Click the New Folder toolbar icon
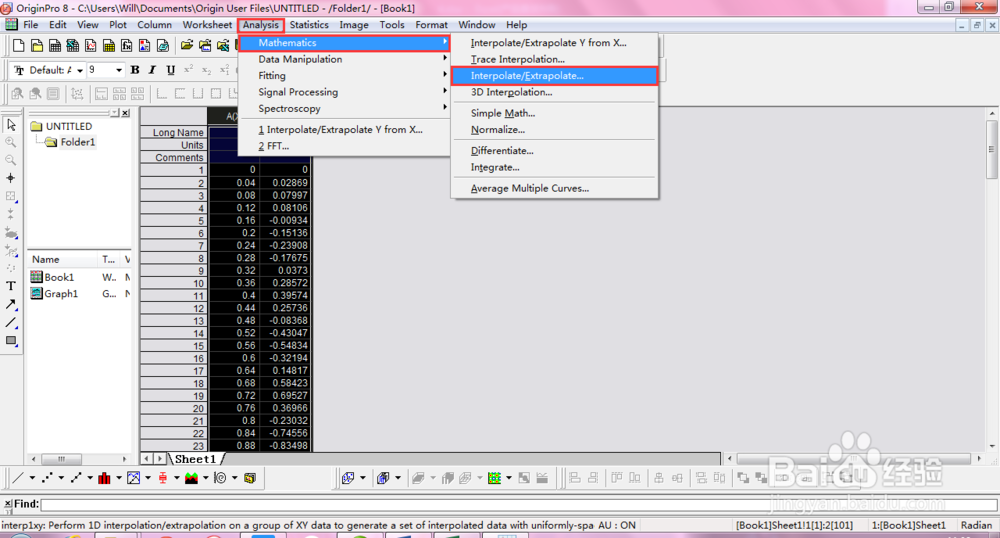Screen dimensions: 1000x538 [37, 45]
